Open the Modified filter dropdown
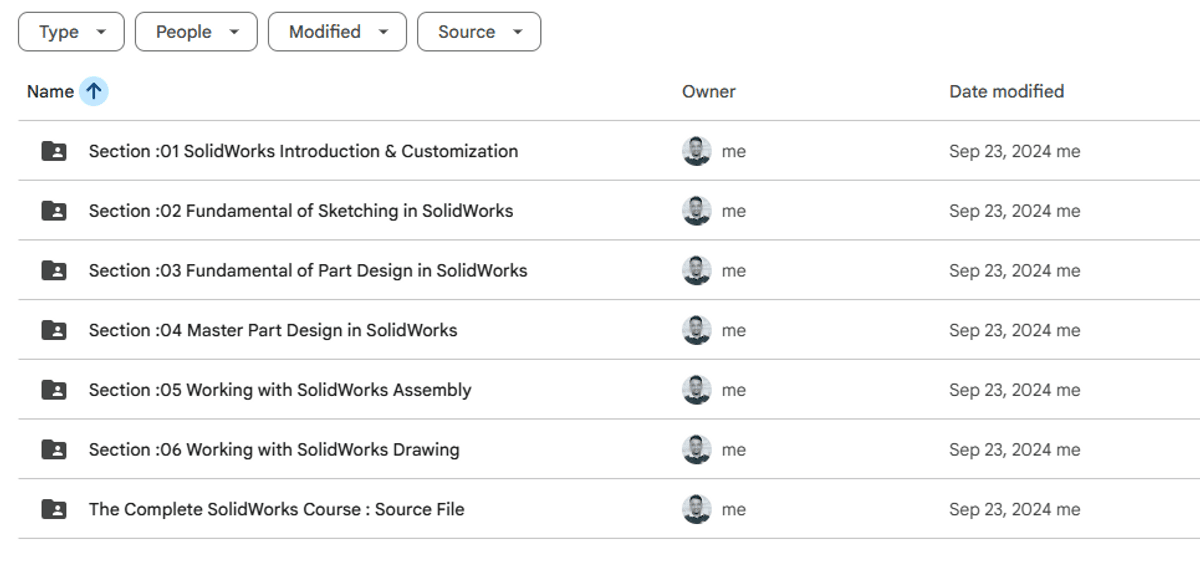1200x567 pixels. pyautogui.click(x=337, y=32)
